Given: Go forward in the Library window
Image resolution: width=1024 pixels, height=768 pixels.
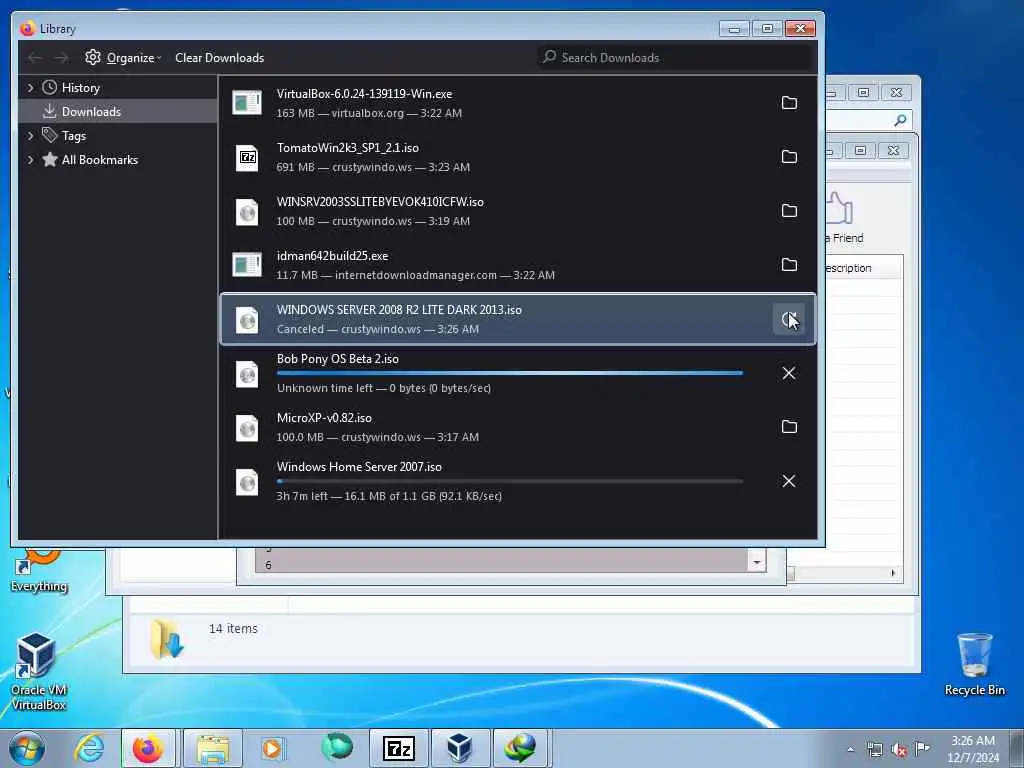Looking at the screenshot, I should pyautogui.click(x=61, y=58).
